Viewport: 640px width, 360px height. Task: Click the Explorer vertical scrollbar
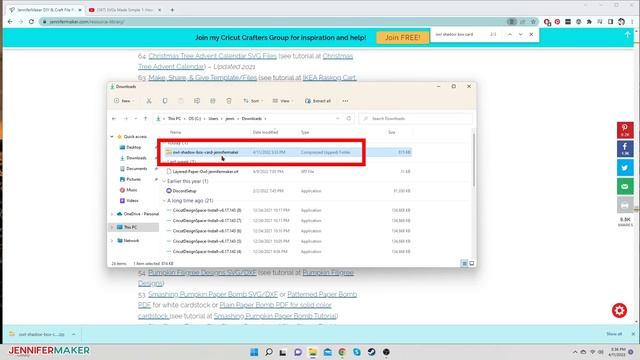point(474,159)
